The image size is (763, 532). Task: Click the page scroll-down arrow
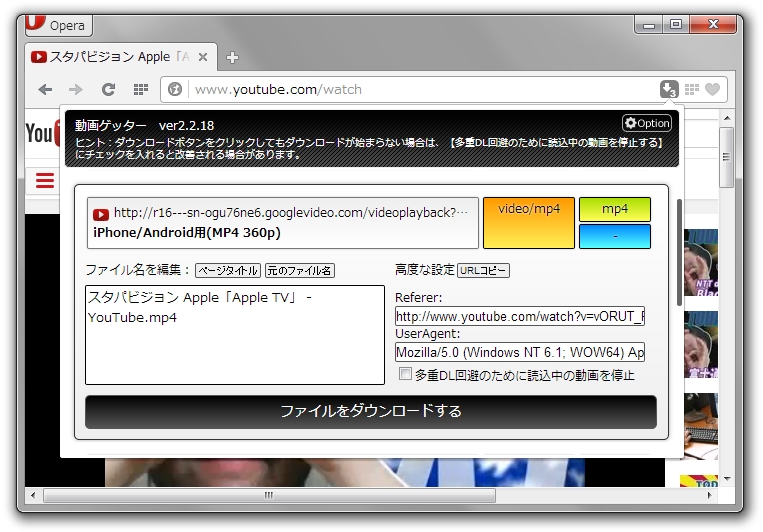click(727, 479)
